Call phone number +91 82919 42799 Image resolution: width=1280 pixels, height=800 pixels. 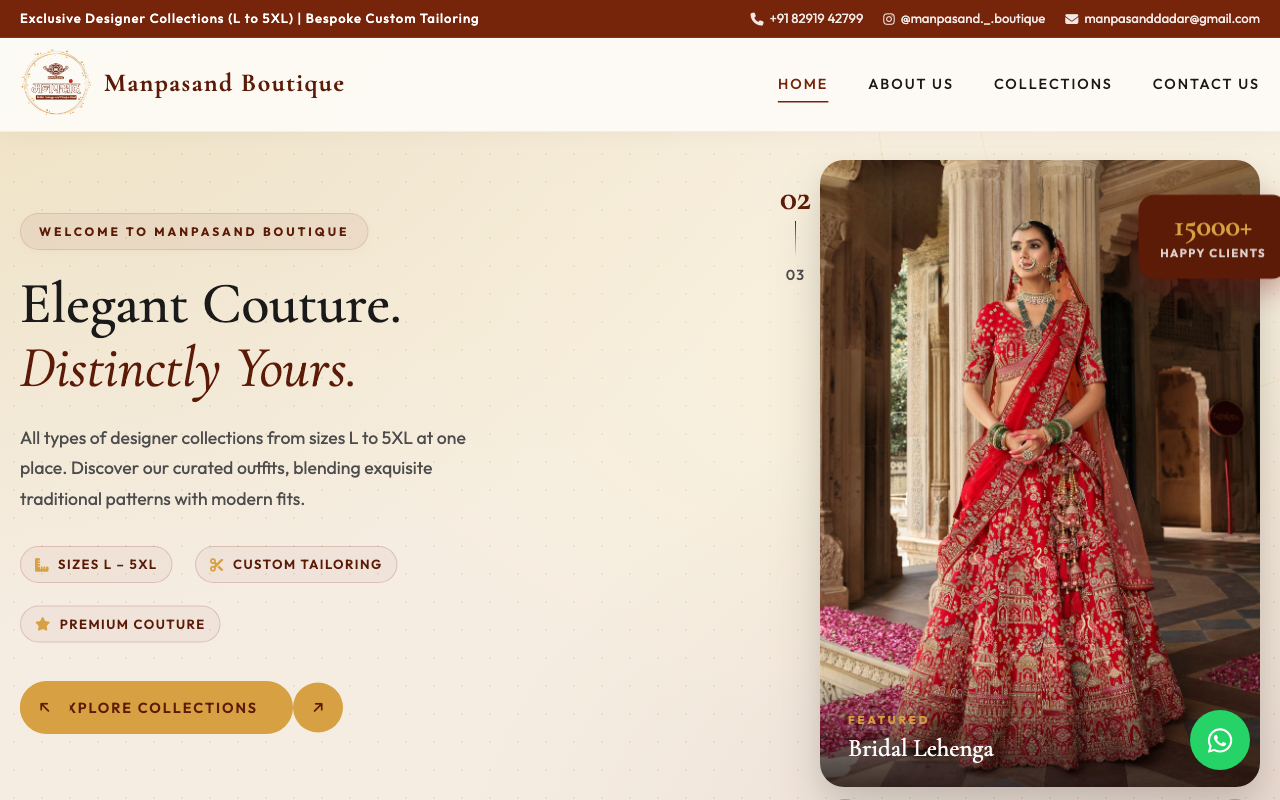807,19
